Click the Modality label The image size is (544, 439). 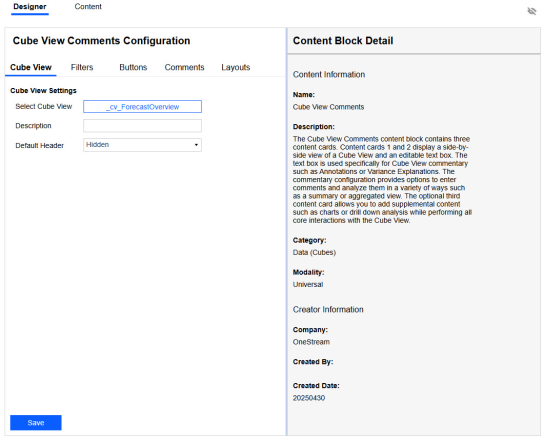click(x=308, y=272)
